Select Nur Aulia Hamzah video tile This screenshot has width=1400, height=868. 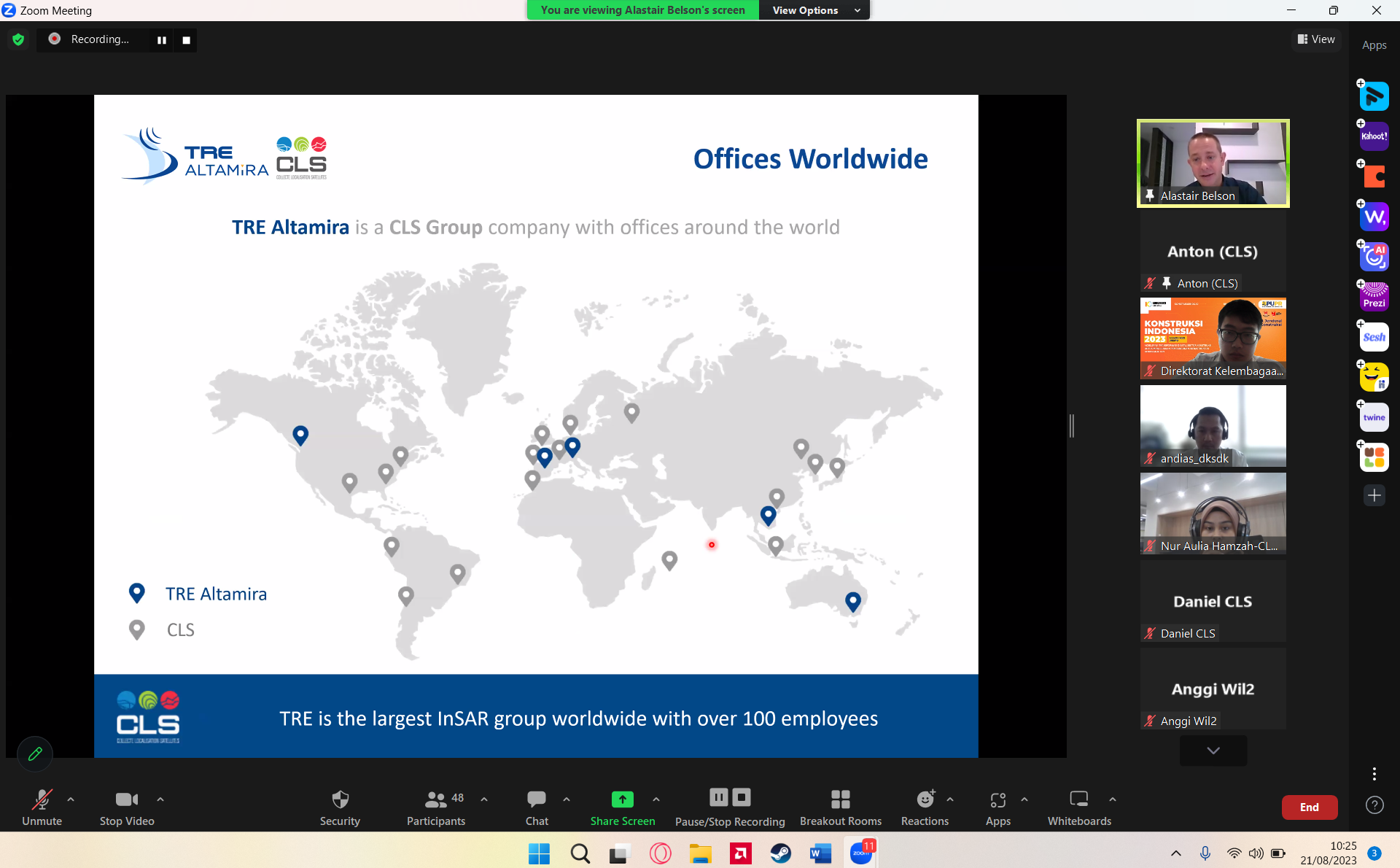pos(1213,514)
